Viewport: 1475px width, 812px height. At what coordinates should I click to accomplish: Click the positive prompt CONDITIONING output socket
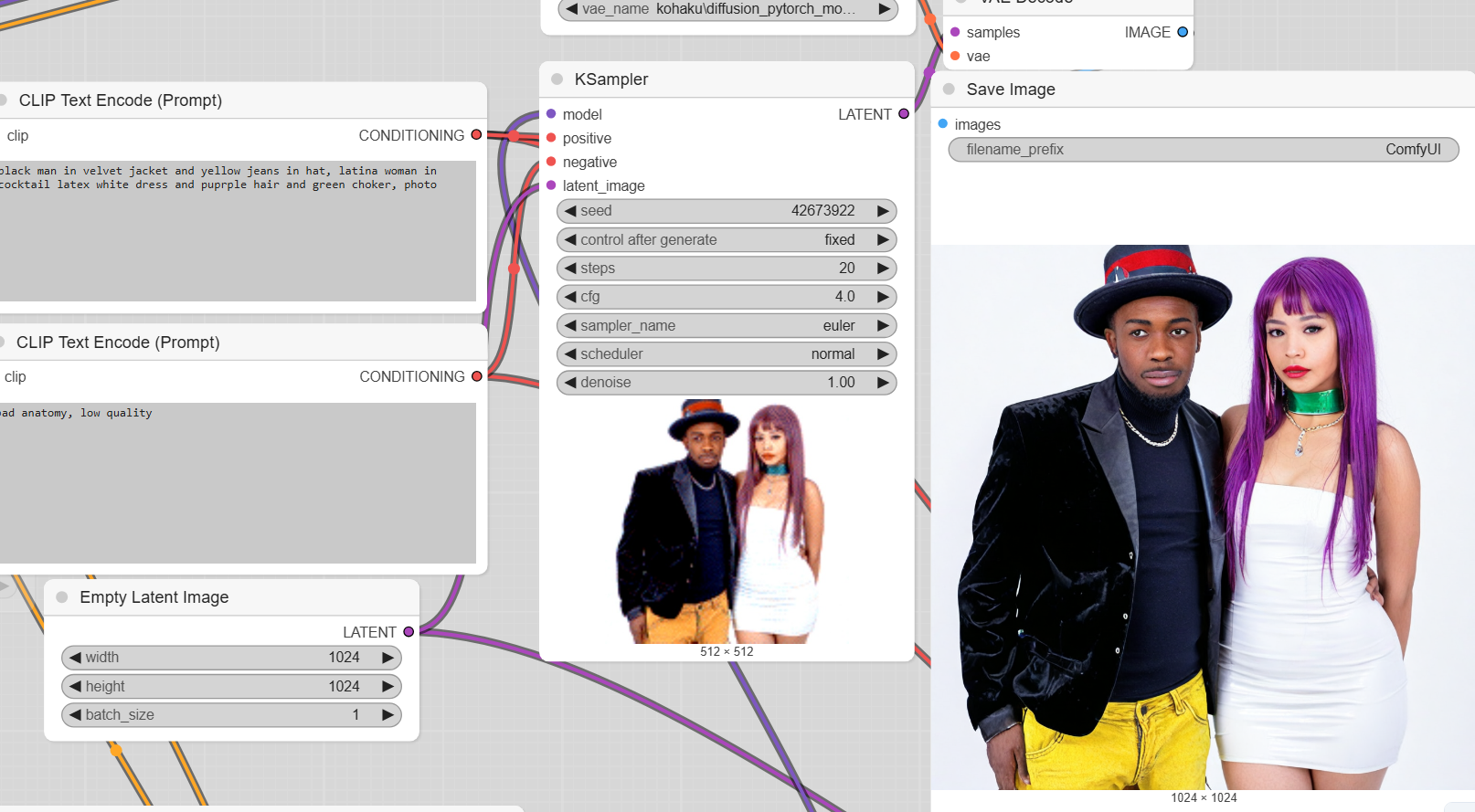pyautogui.click(x=476, y=135)
